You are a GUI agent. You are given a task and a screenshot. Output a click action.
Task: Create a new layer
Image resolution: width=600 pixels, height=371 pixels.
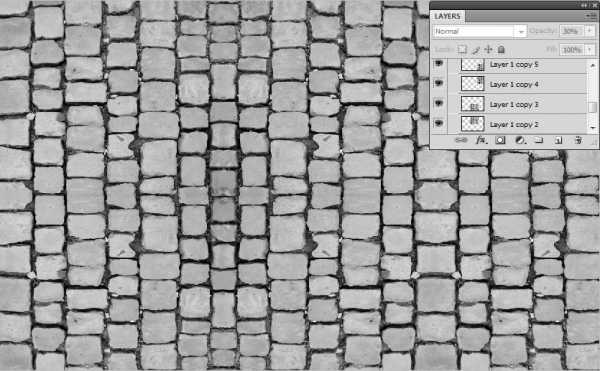pyautogui.click(x=558, y=140)
